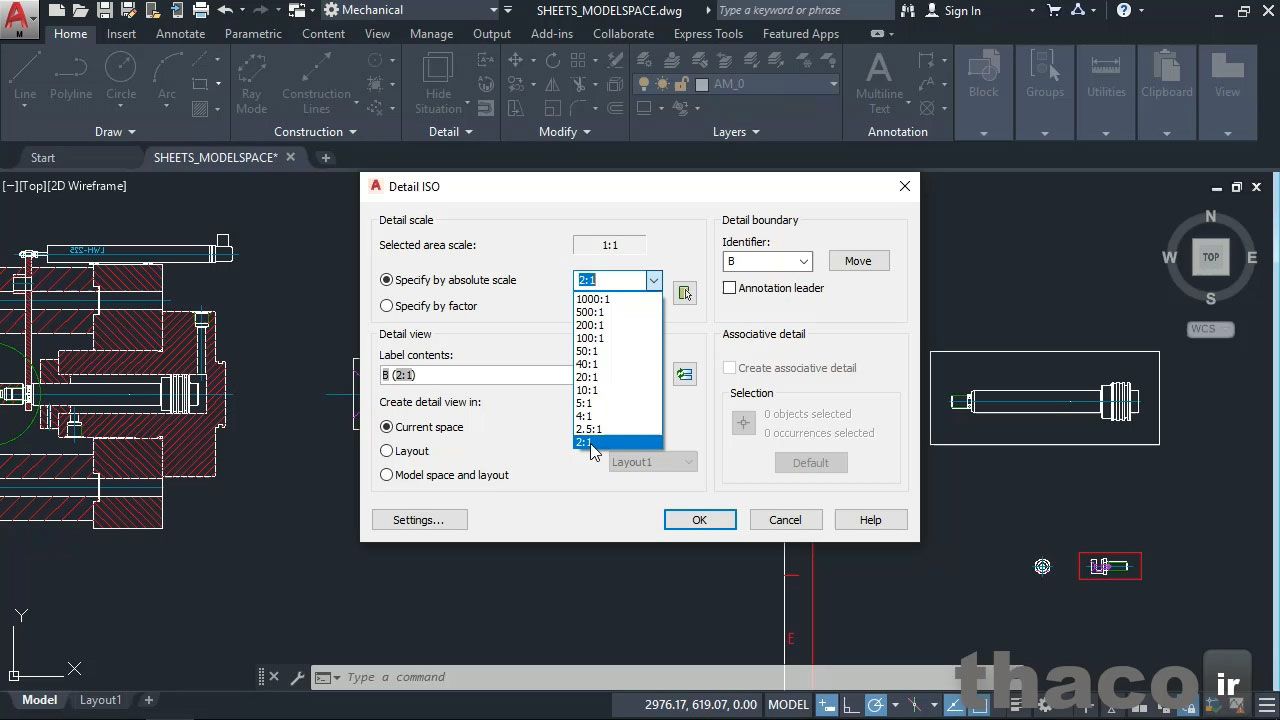The width and height of the screenshot is (1280, 720).
Task: Toggle dynamic input in status bar
Action: [826, 705]
